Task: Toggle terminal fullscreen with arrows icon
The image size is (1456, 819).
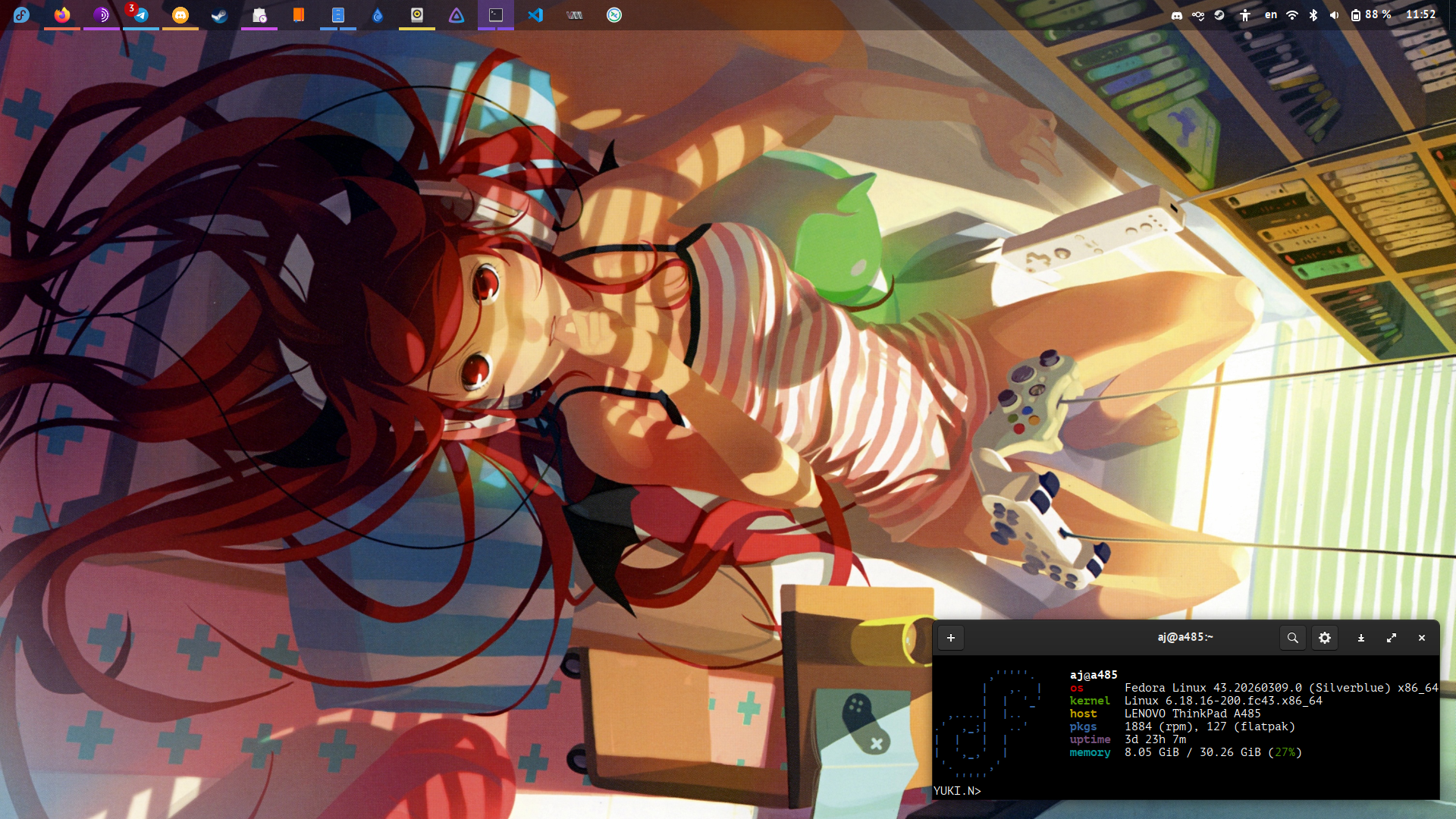Action: click(1392, 638)
